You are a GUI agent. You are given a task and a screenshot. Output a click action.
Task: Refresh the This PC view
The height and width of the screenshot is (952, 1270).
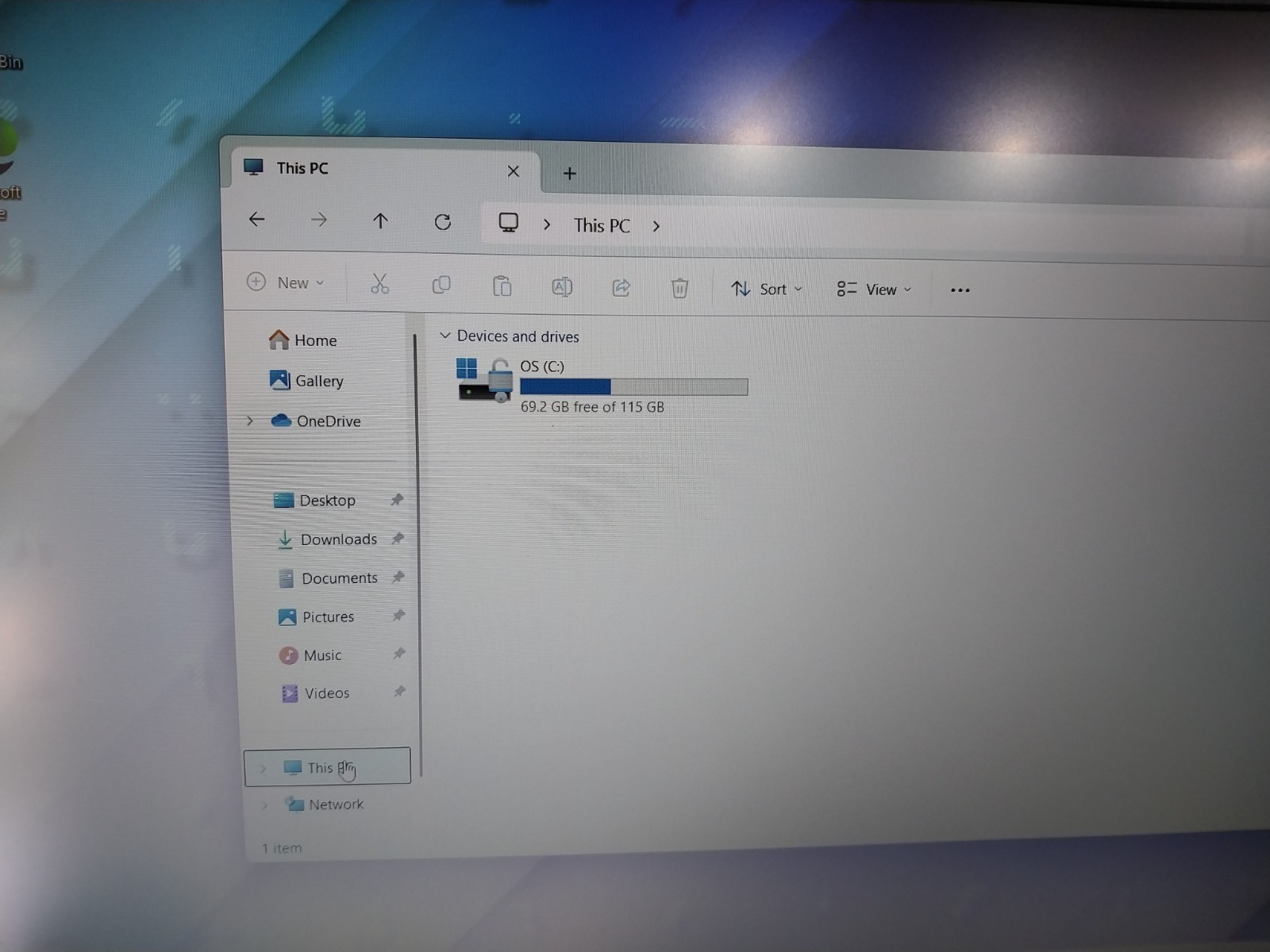(443, 221)
